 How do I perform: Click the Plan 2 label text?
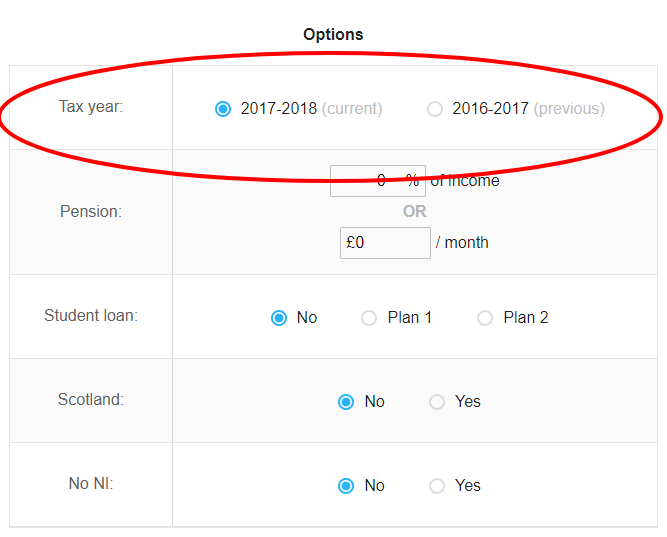click(x=526, y=317)
